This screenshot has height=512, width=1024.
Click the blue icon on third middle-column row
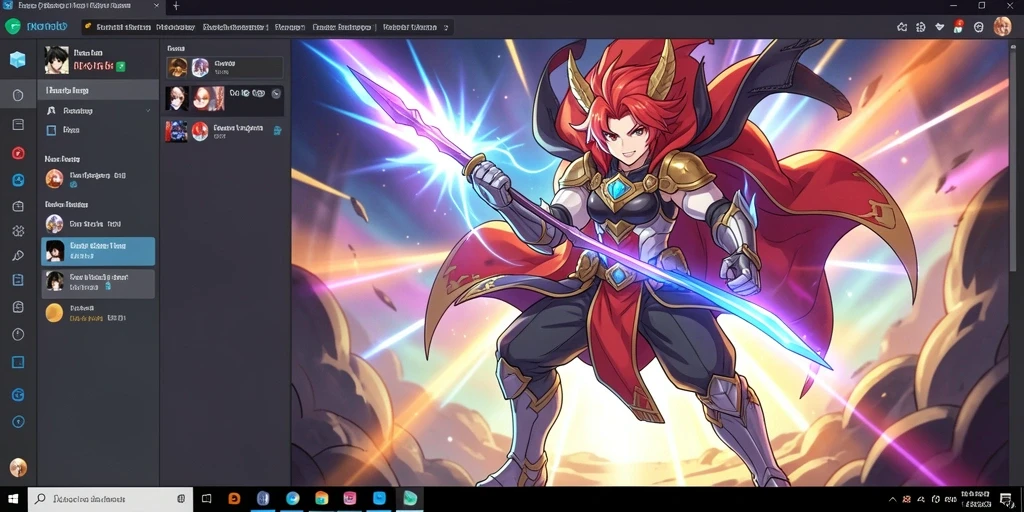click(278, 131)
